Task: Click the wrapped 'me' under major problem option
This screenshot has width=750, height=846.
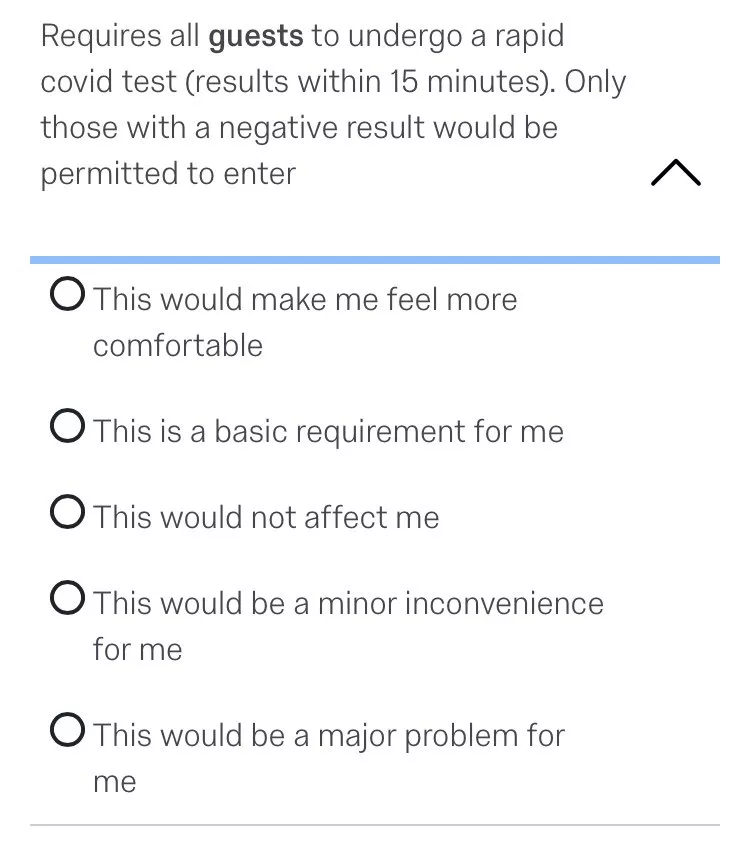Action: [x=114, y=782]
